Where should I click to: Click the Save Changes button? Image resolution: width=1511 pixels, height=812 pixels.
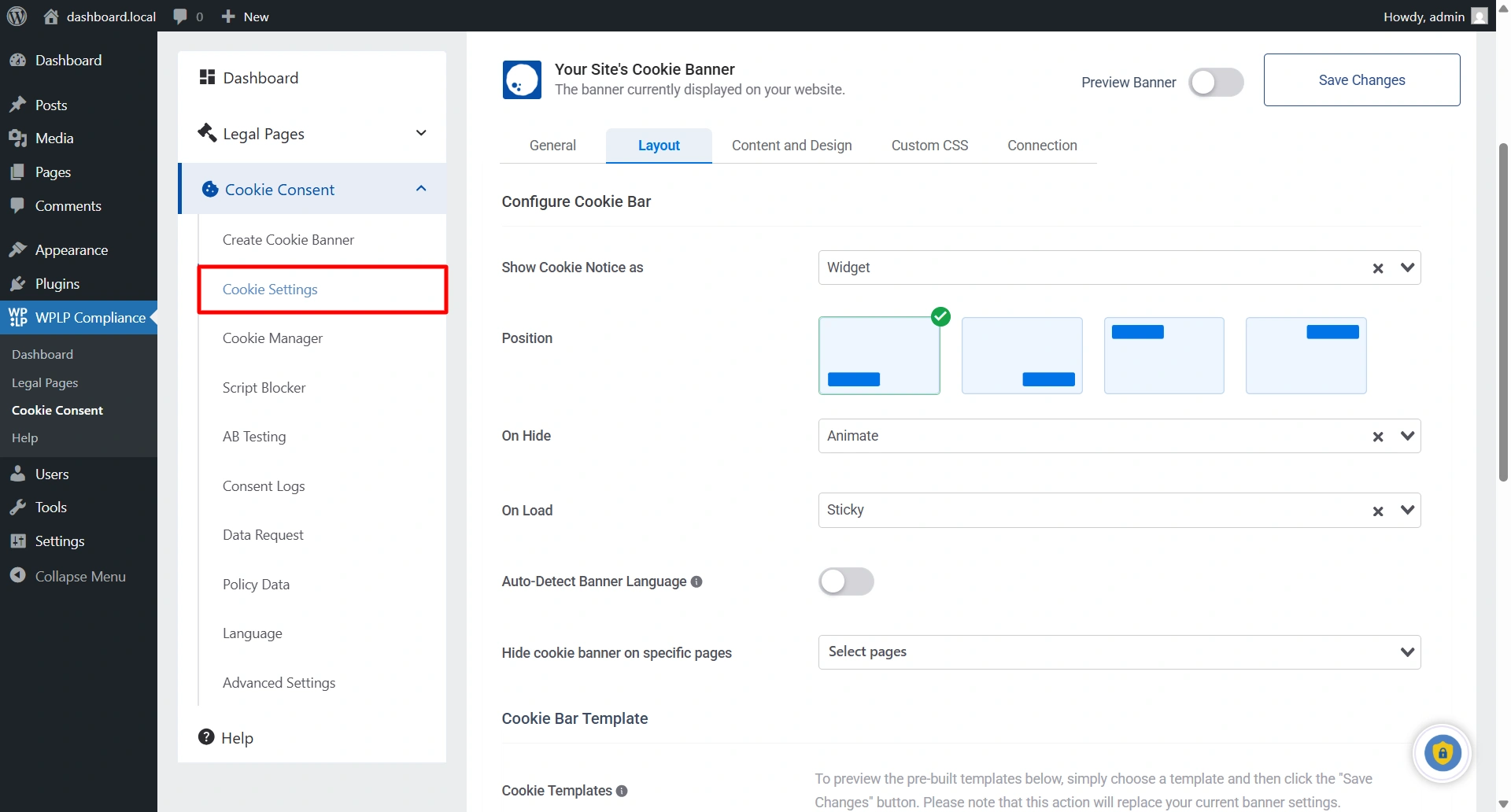click(1361, 79)
